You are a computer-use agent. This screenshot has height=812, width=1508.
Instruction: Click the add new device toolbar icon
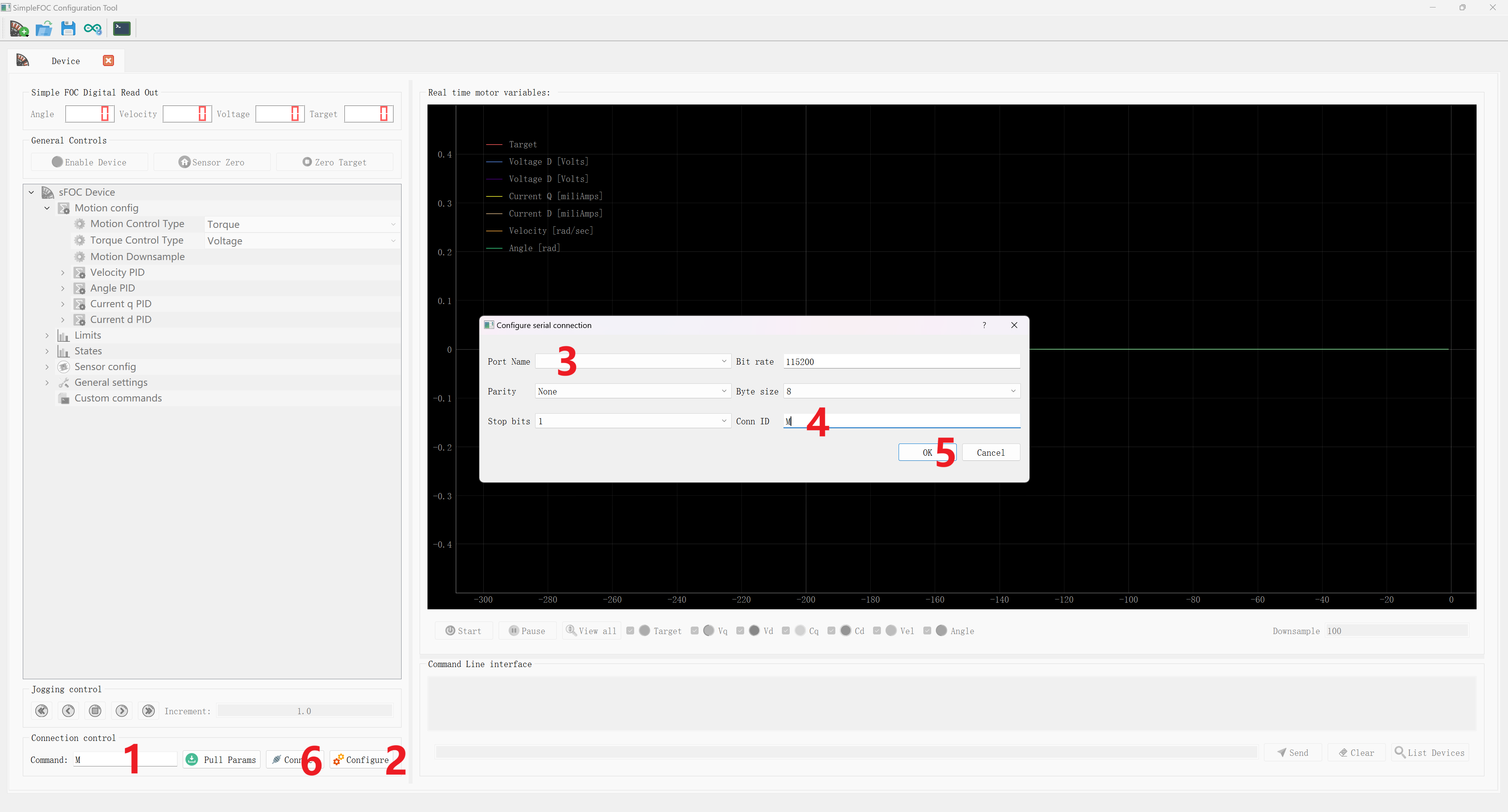click(x=19, y=28)
